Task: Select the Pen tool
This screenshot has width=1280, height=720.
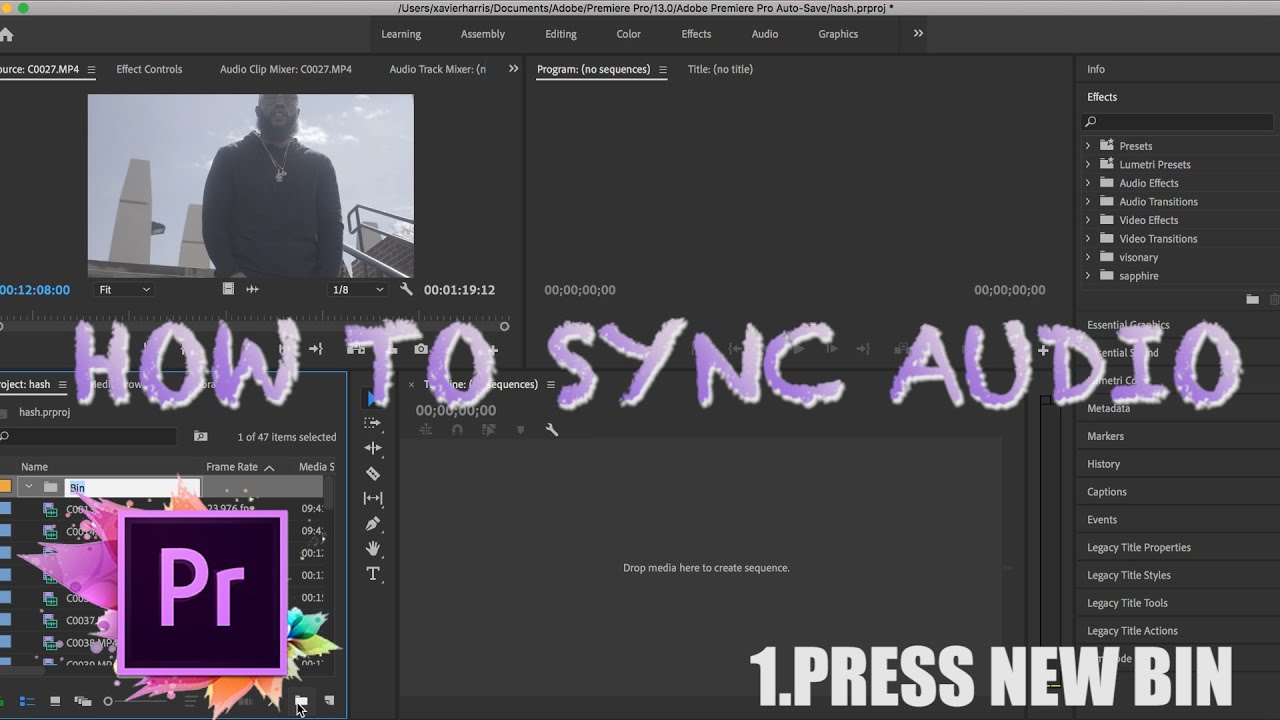Action: click(x=373, y=523)
